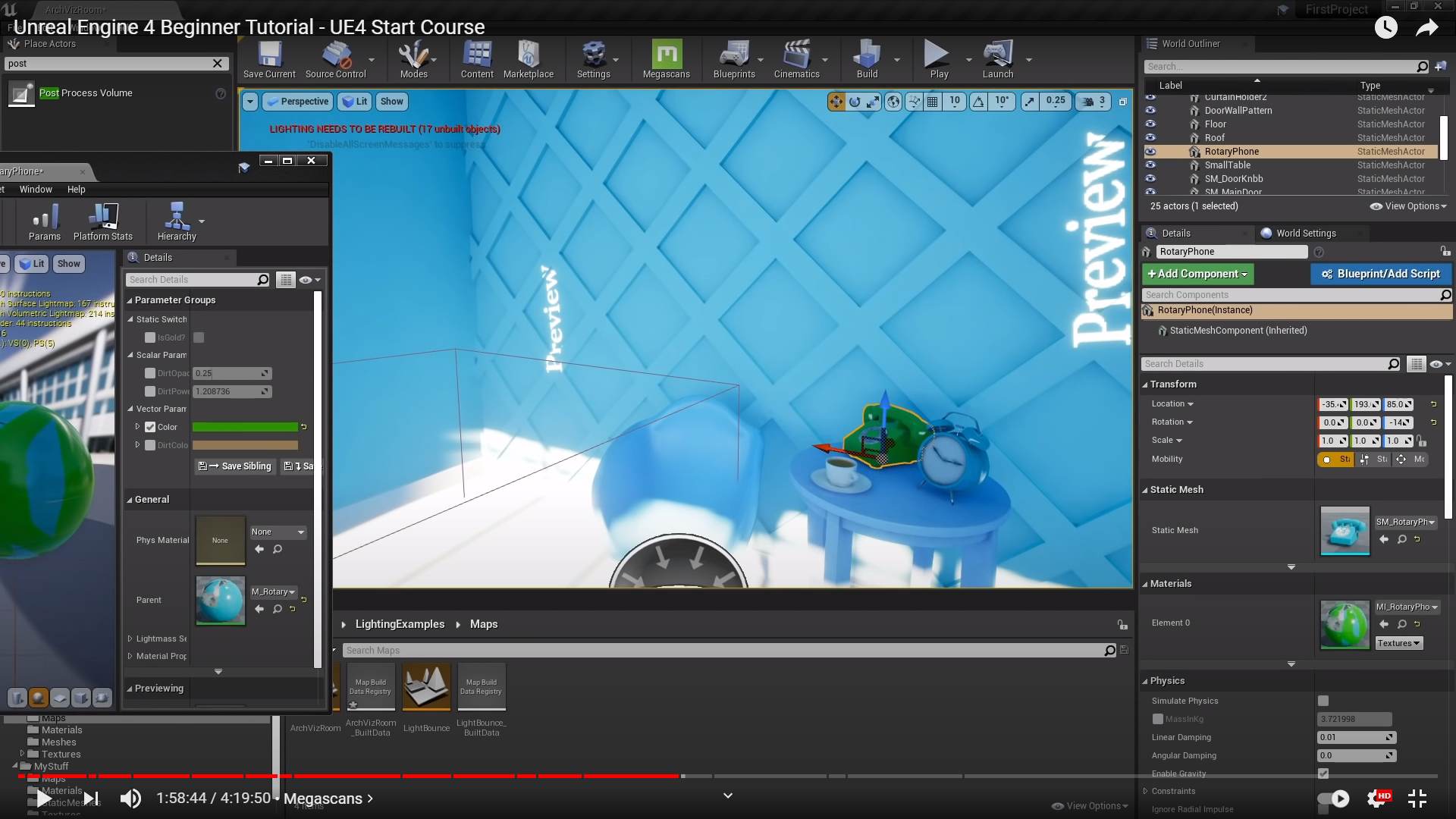Click the Add Component button
Viewport: 1456px width, 819px height.
[x=1197, y=274]
